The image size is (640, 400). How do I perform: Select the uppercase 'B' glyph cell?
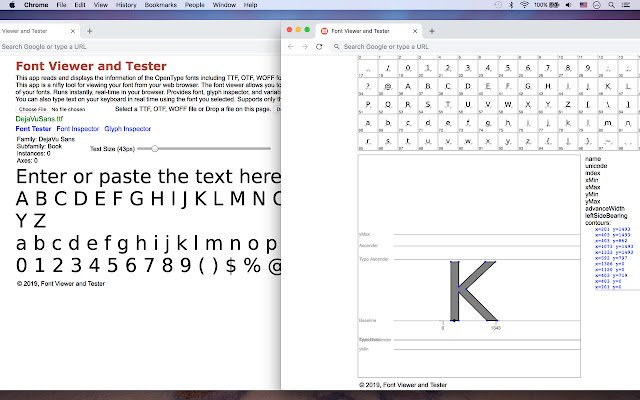428,87
